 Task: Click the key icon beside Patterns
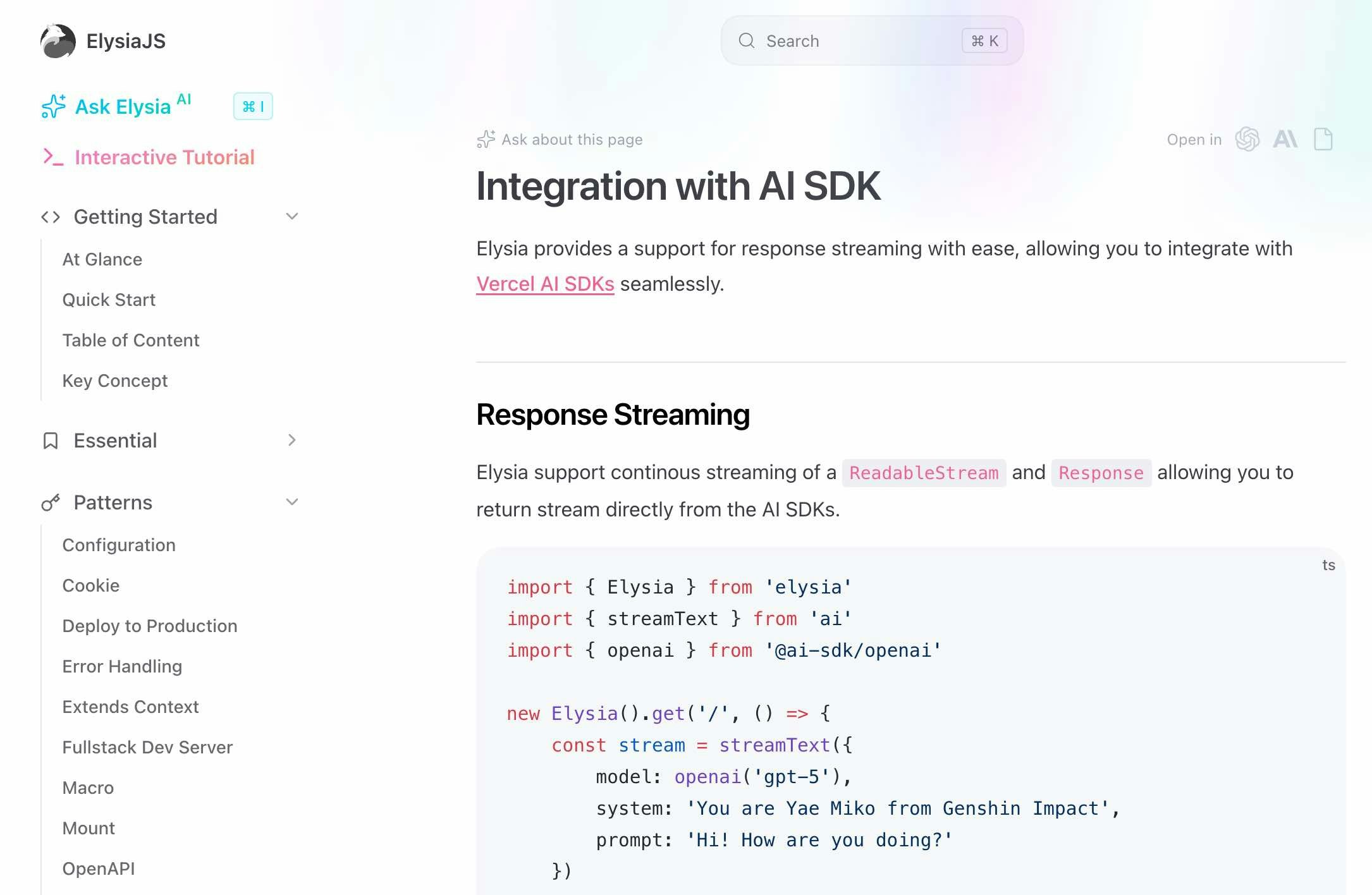51,502
